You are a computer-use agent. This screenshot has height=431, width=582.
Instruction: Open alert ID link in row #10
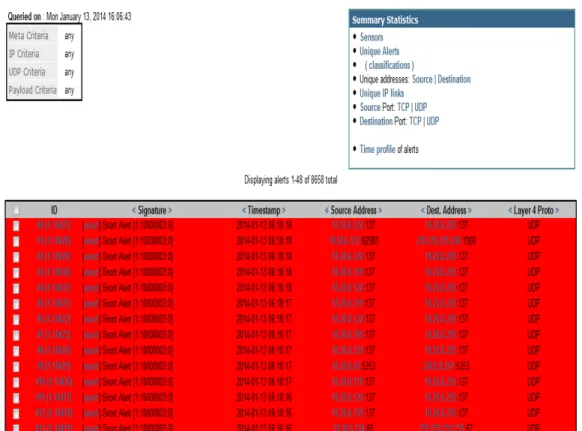point(54,382)
